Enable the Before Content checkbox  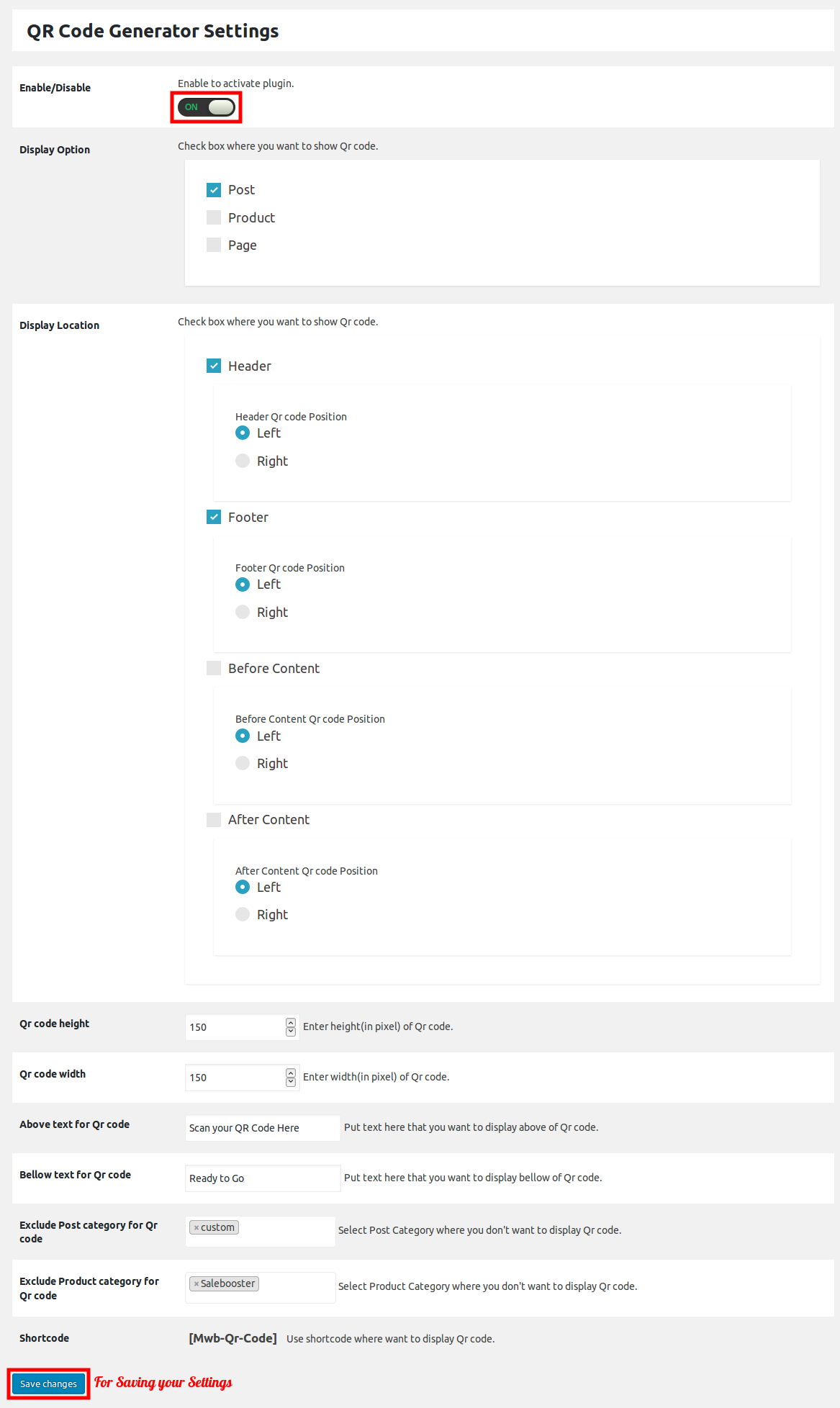pyautogui.click(x=214, y=668)
